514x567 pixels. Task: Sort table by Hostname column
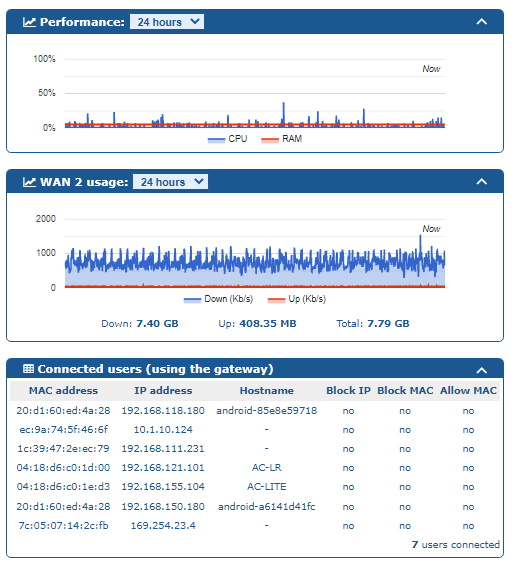tap(267, 391)
